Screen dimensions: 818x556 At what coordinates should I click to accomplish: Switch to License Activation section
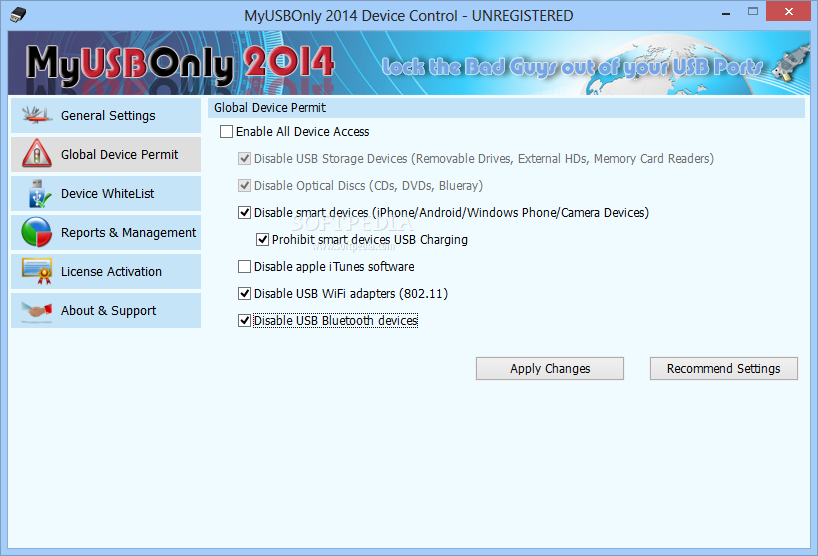(106, 272)
